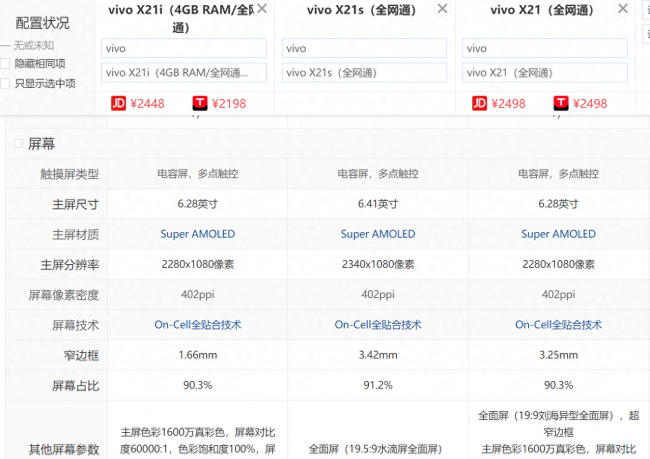Click 全面屏 (19.5:9水滴屏全面屏) text

[376, 449]
